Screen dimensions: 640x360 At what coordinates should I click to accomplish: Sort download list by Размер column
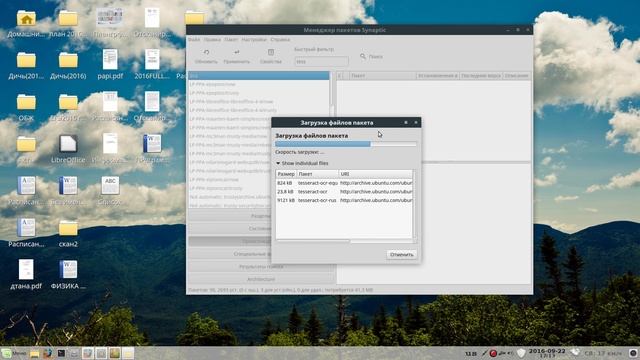coord(286,174)
